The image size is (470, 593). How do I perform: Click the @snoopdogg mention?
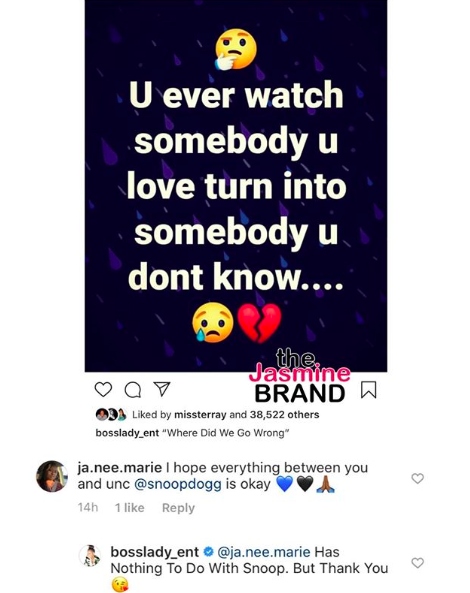coord(178,484)
